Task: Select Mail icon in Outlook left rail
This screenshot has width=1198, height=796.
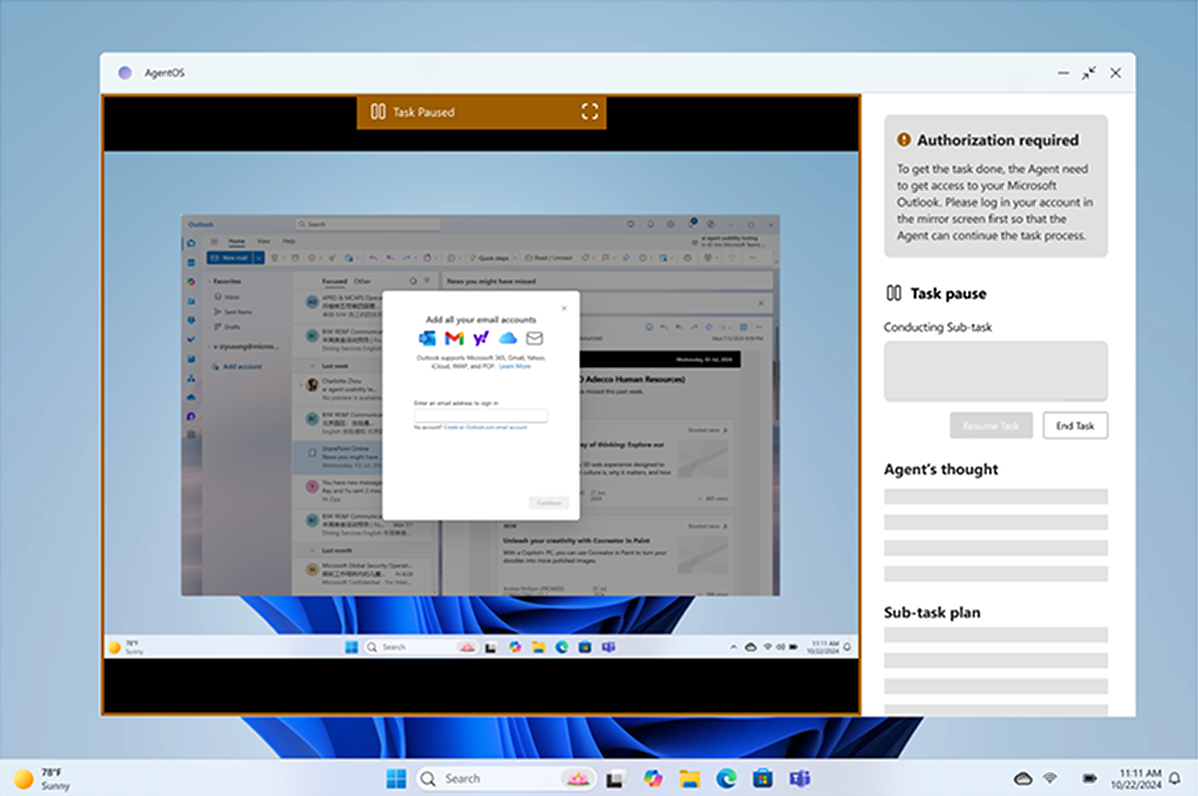Action: click(x=191, y=243)
